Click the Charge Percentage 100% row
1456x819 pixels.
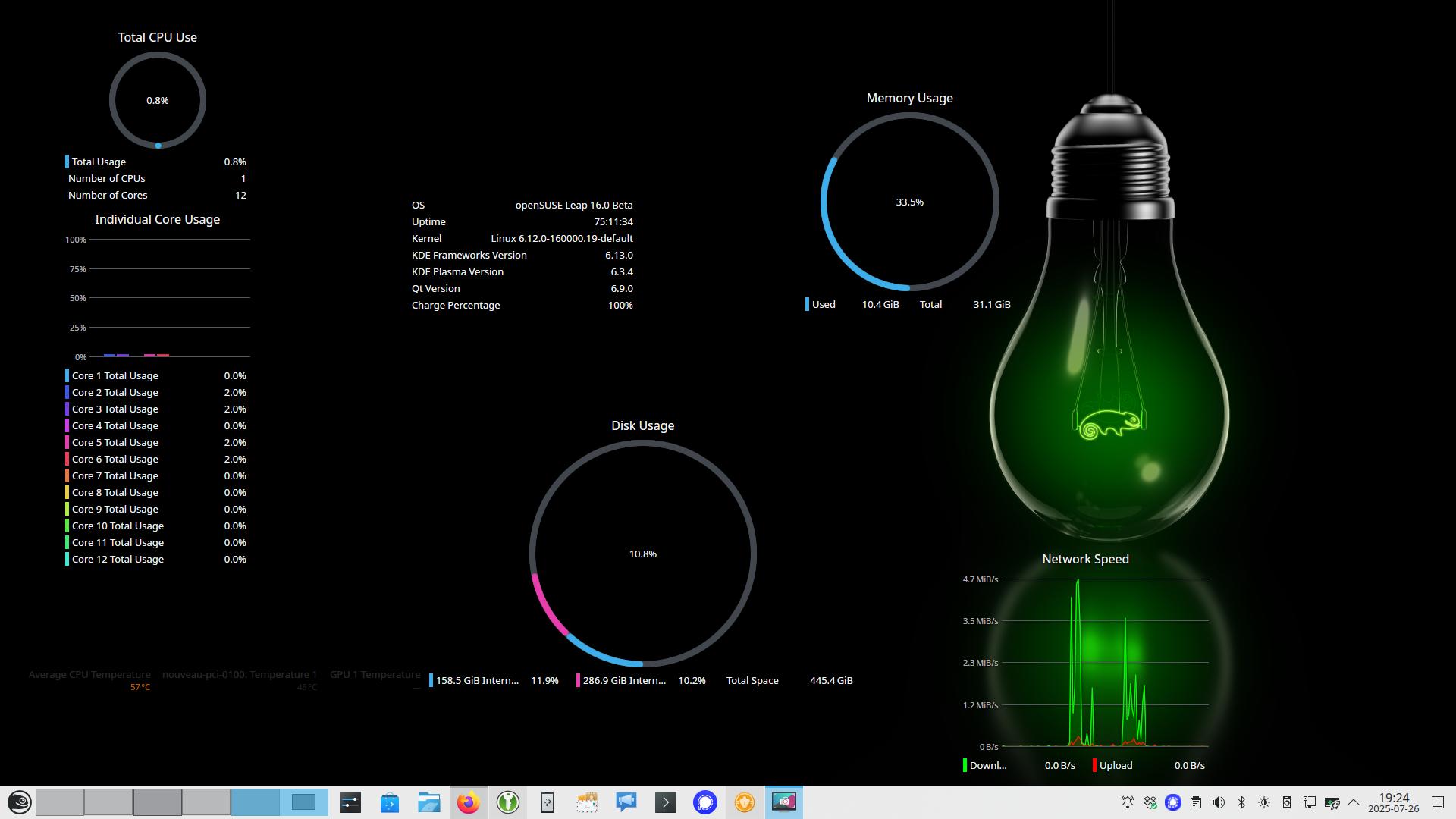522,305
